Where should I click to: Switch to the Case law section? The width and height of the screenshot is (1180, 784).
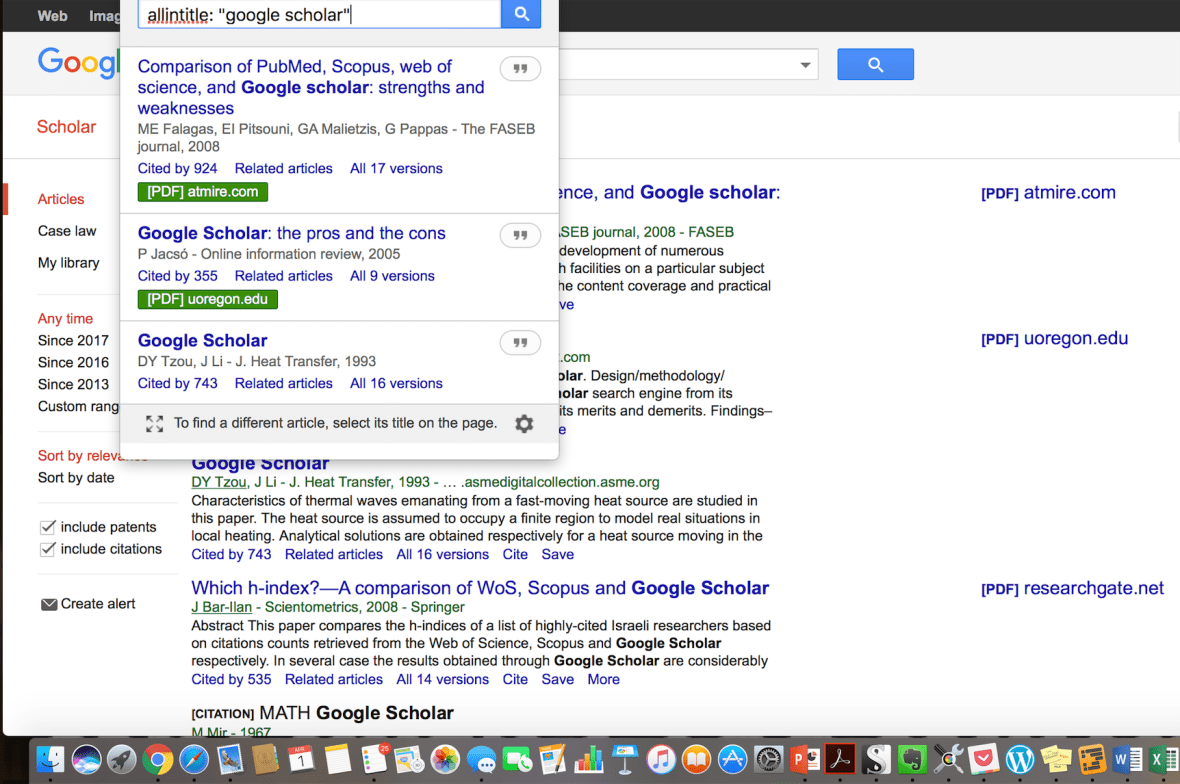[x=66, y=230]
